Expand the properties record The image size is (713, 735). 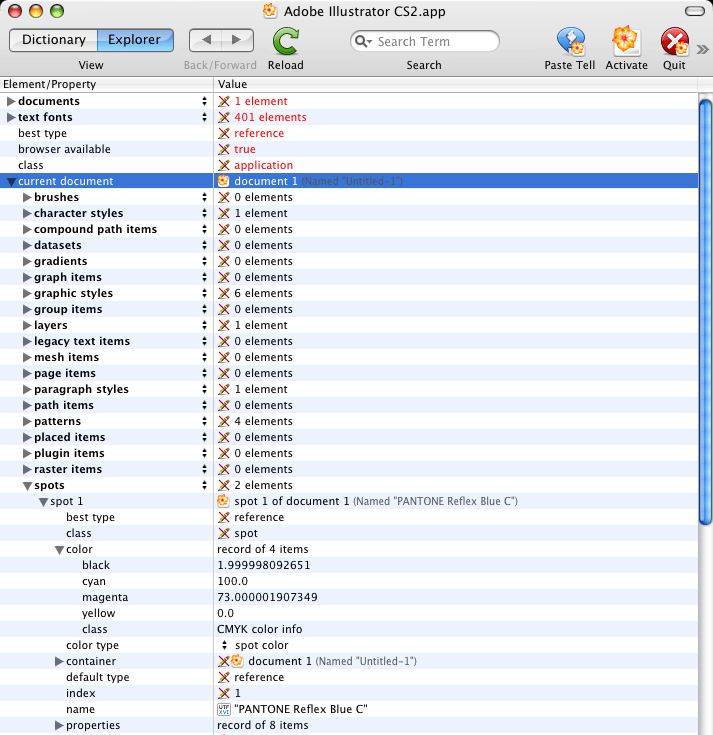[x=59, y=725]
